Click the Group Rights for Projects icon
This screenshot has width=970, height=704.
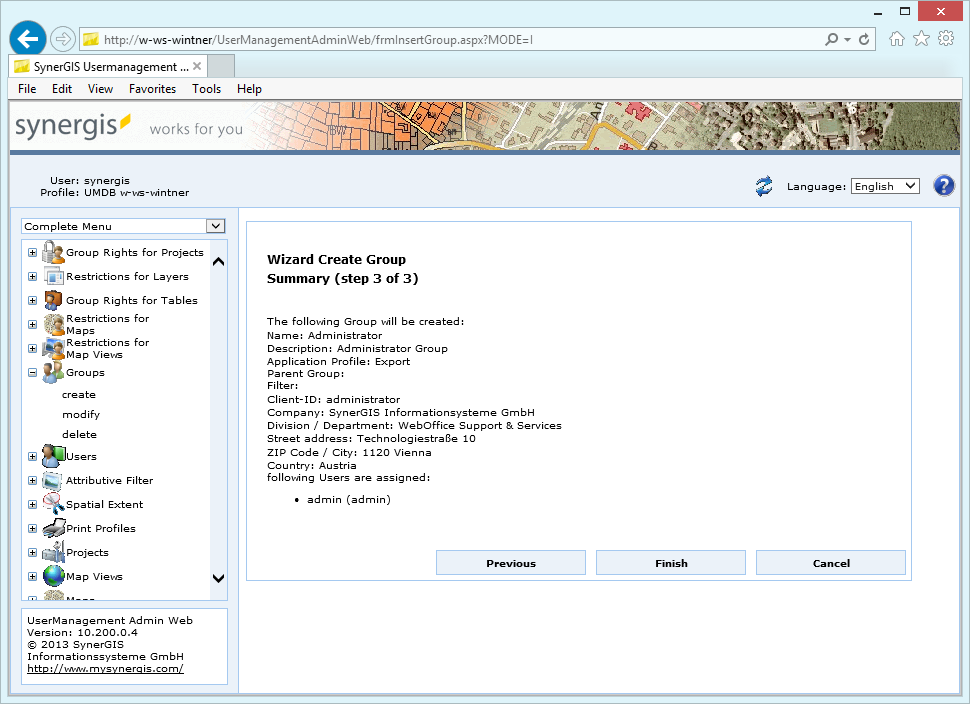point(52,252)
